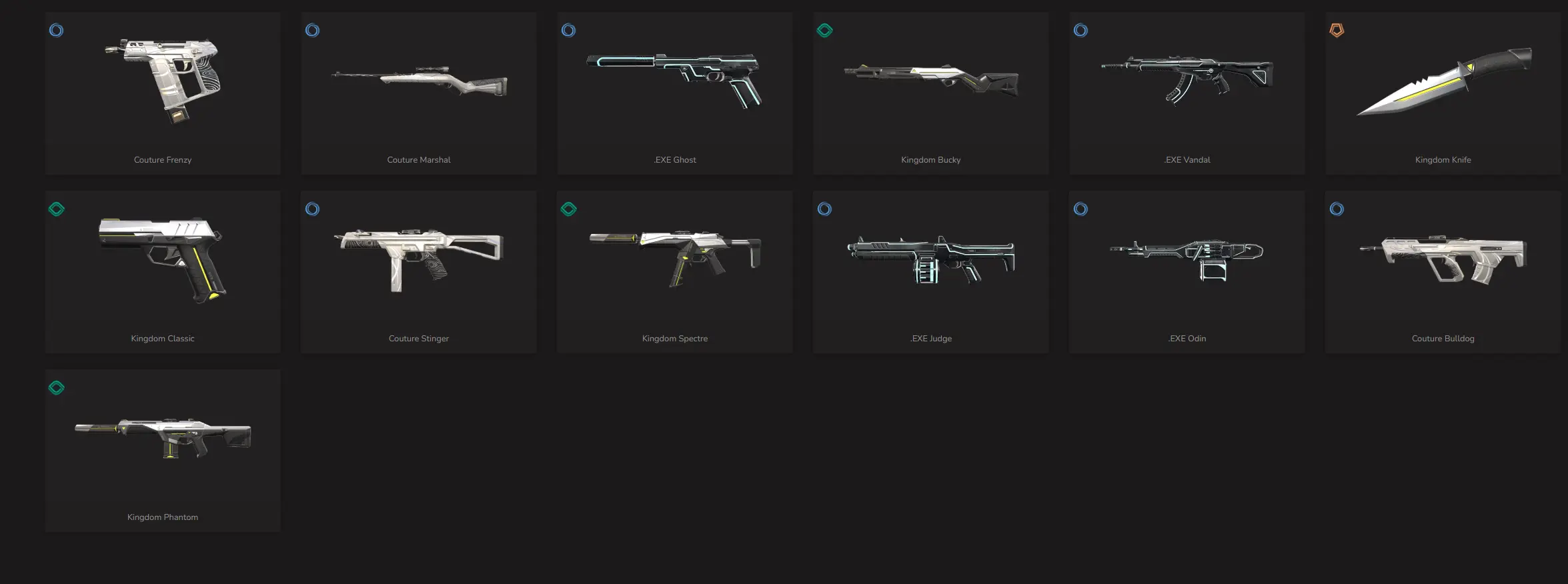Select the .EXE Ghost pistol image

click(674, 81)
